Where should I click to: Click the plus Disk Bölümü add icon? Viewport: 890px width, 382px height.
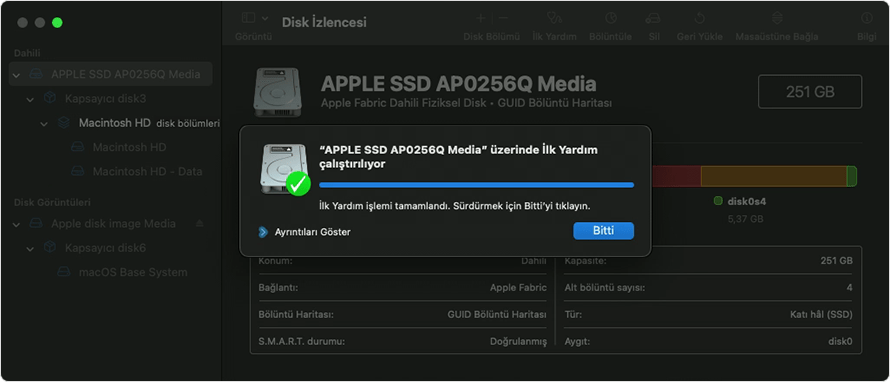480,18
